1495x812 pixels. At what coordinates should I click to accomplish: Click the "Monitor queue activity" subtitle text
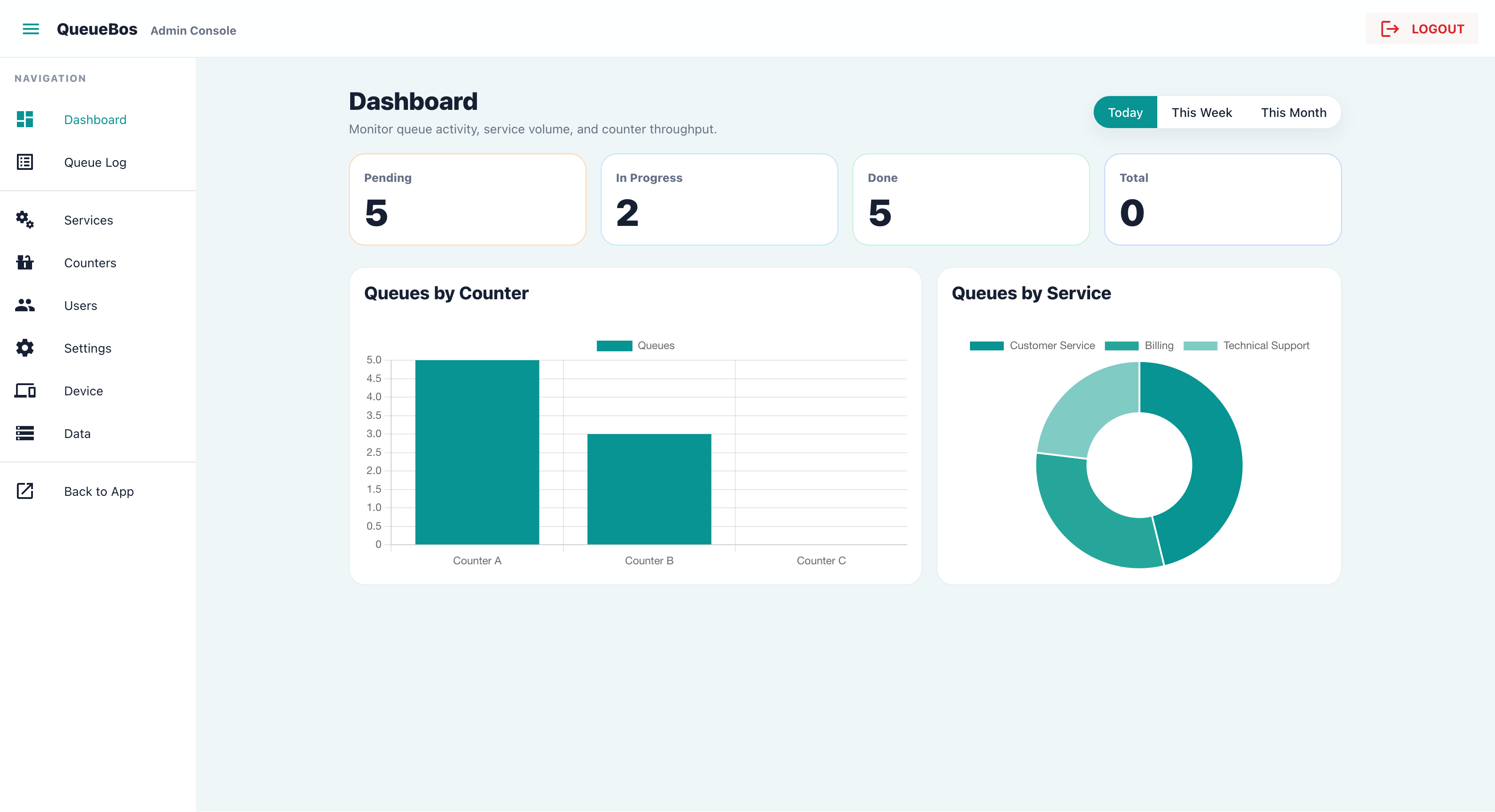coord(532,129)
